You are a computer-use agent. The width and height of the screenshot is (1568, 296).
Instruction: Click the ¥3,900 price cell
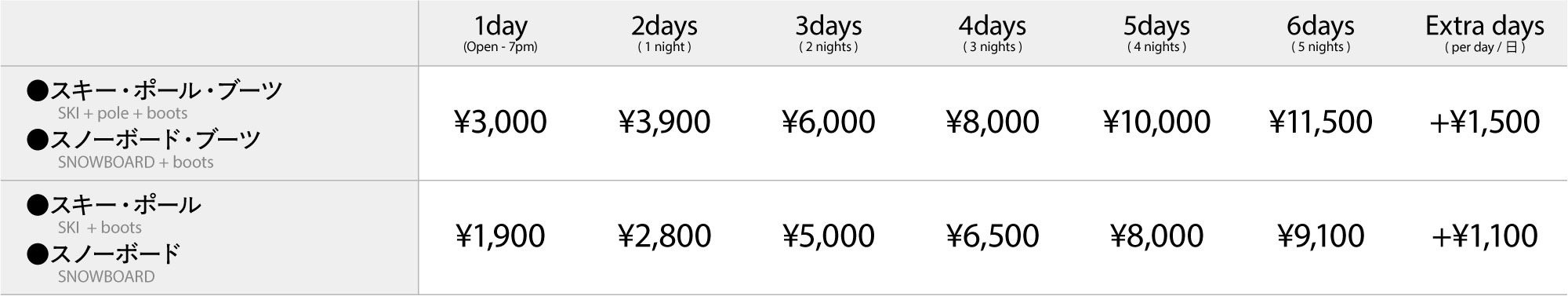[664, 122]
